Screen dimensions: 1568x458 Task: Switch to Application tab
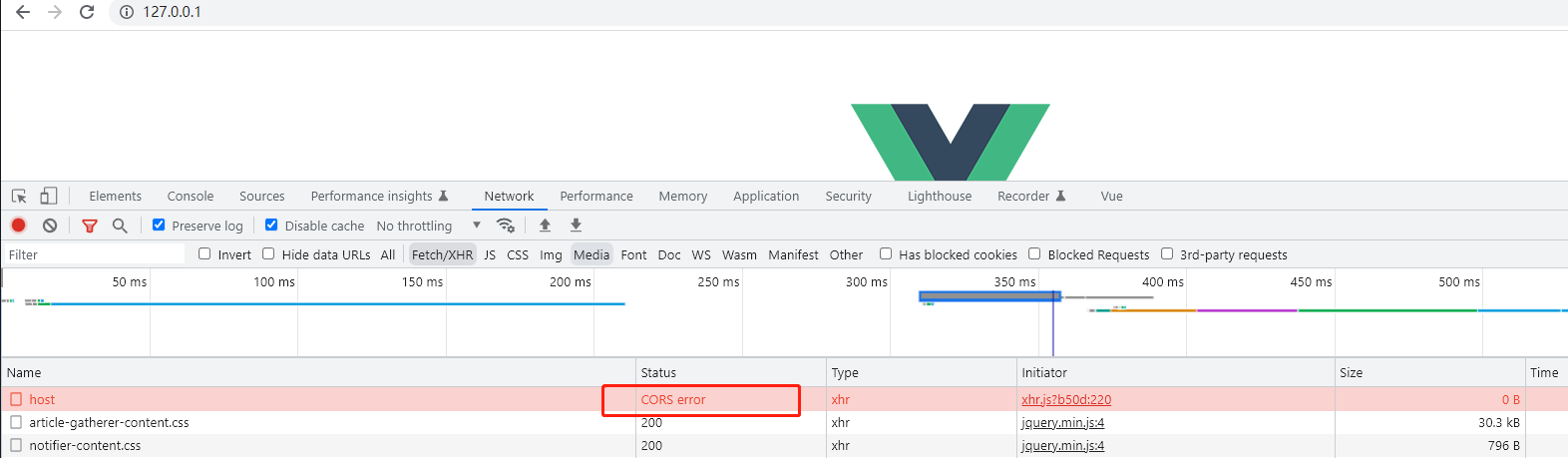(766, 197)
